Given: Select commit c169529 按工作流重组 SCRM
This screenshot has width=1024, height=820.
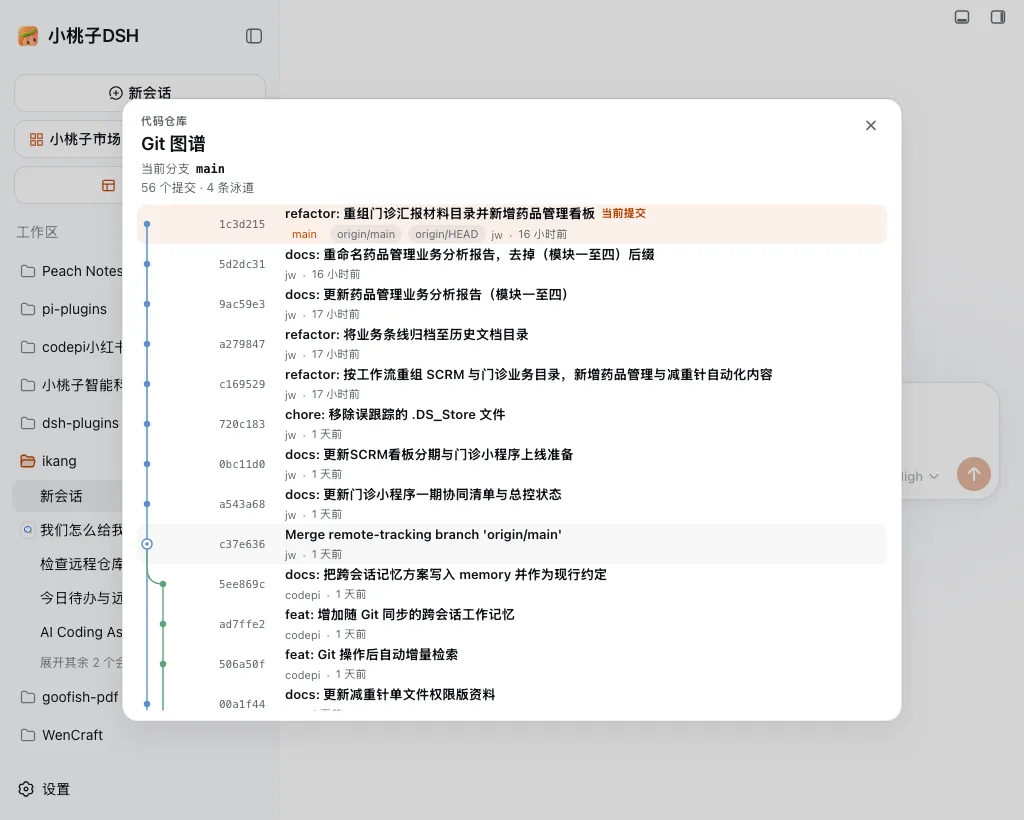Looking at the screenshot, I should [x=512, y=384].
